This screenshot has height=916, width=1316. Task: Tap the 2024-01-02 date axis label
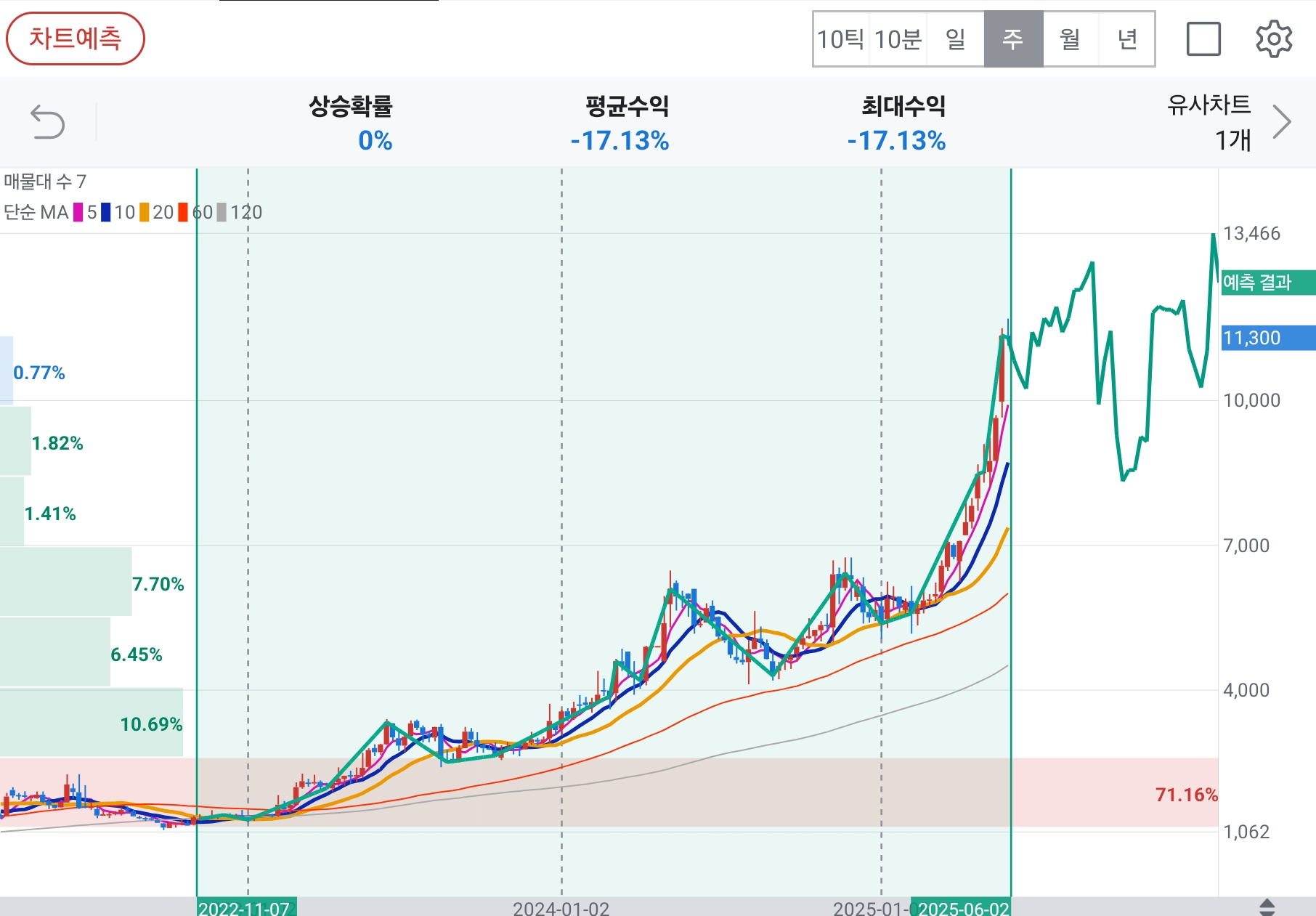(x=561, y=908)
